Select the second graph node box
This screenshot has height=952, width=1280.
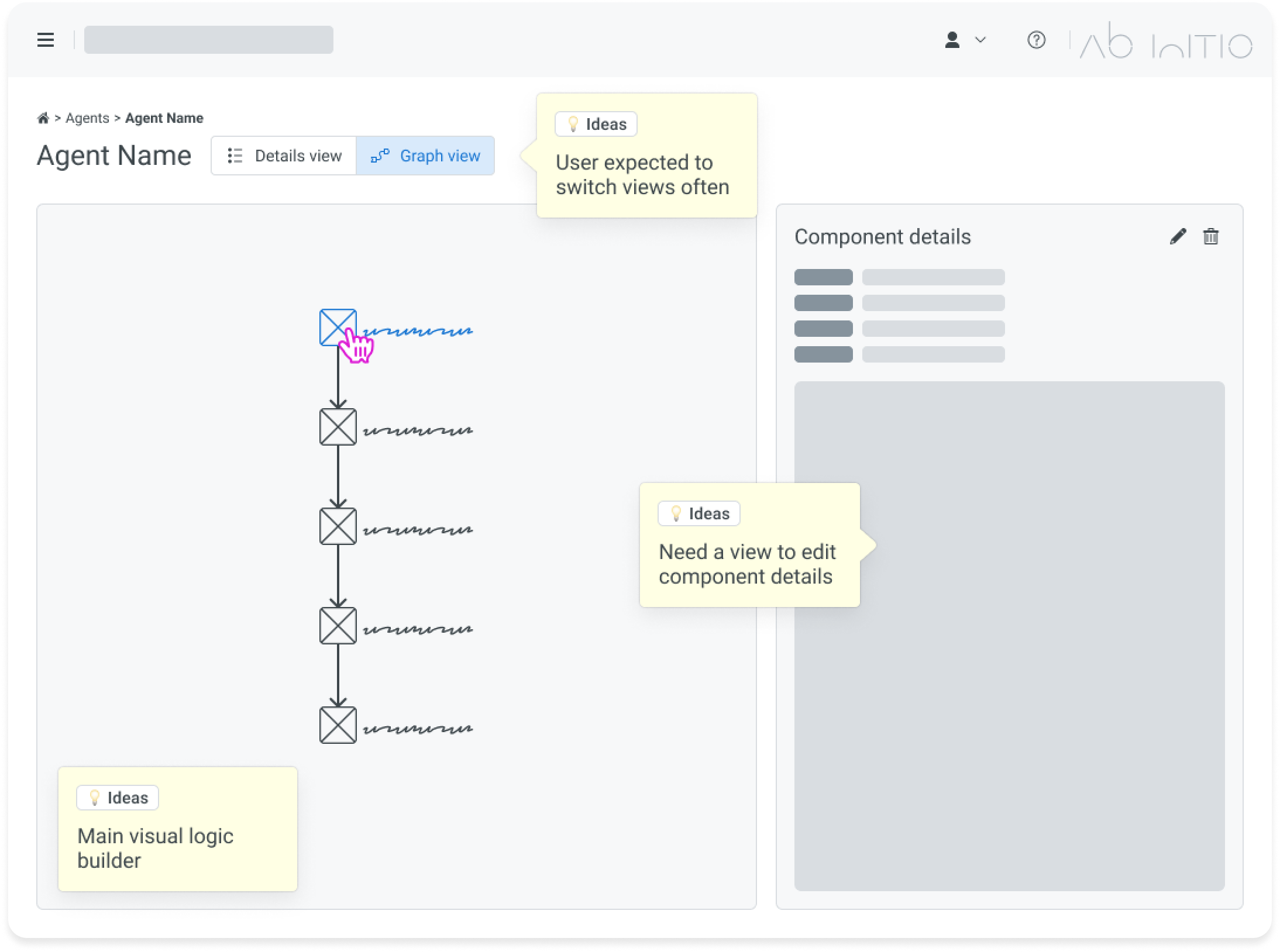338,427
